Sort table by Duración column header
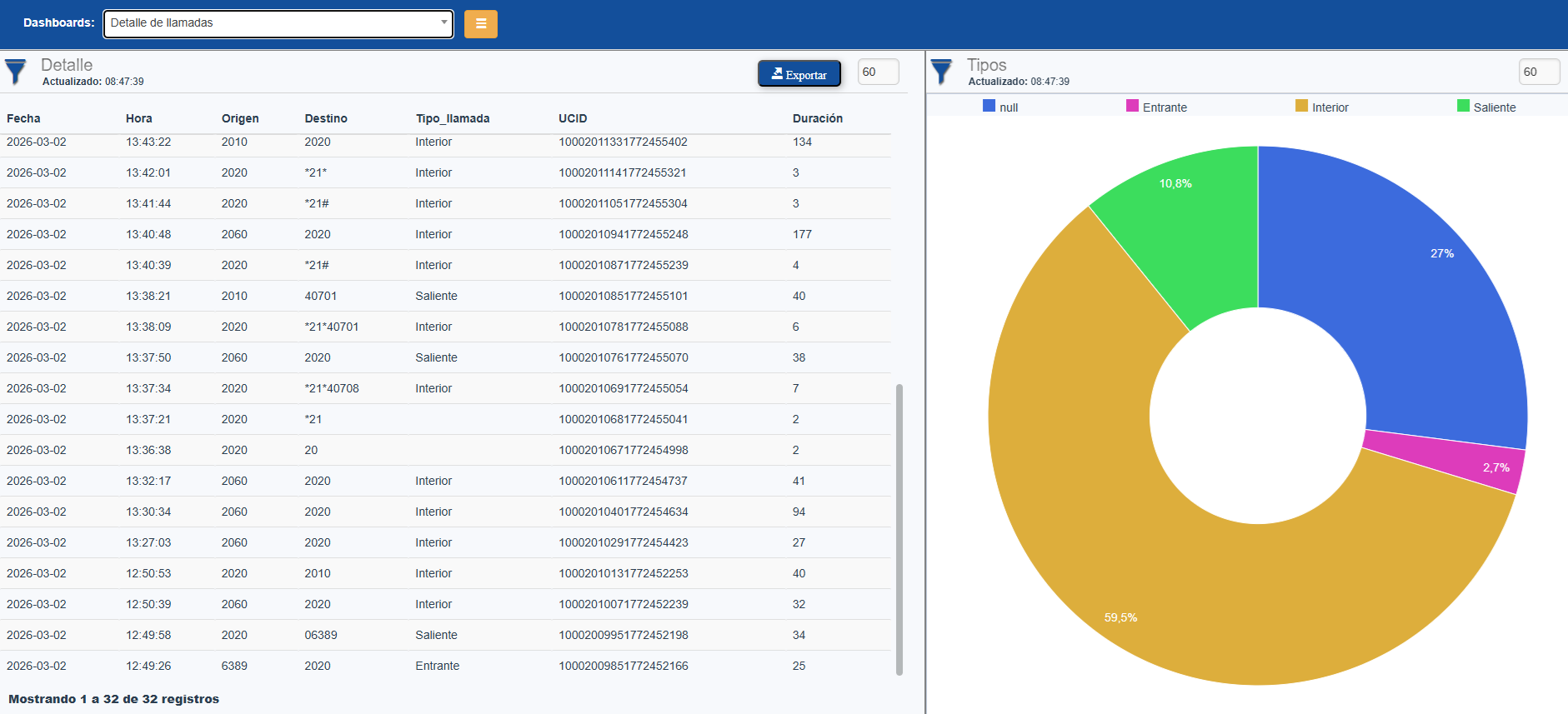 click(x=817, y=118)
